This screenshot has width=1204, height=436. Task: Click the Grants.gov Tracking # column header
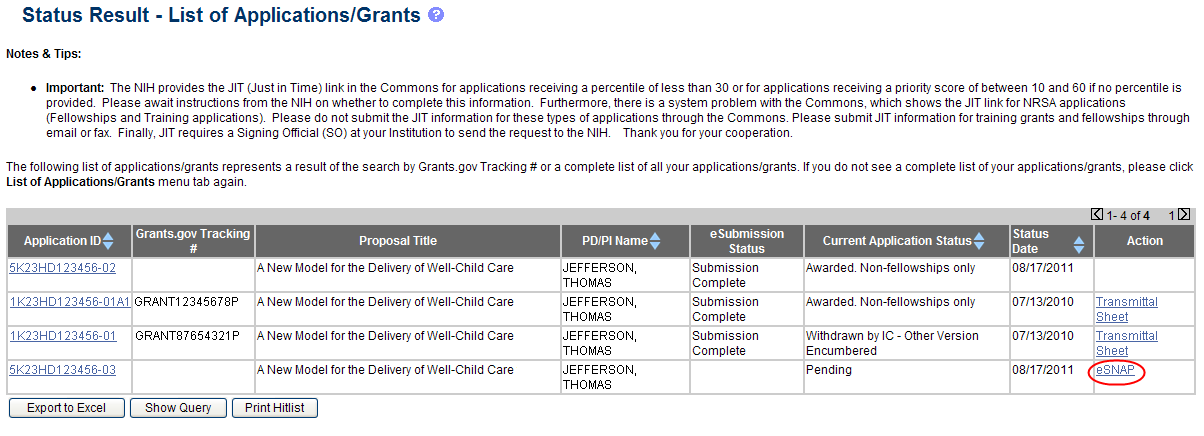tap(193, 240)
